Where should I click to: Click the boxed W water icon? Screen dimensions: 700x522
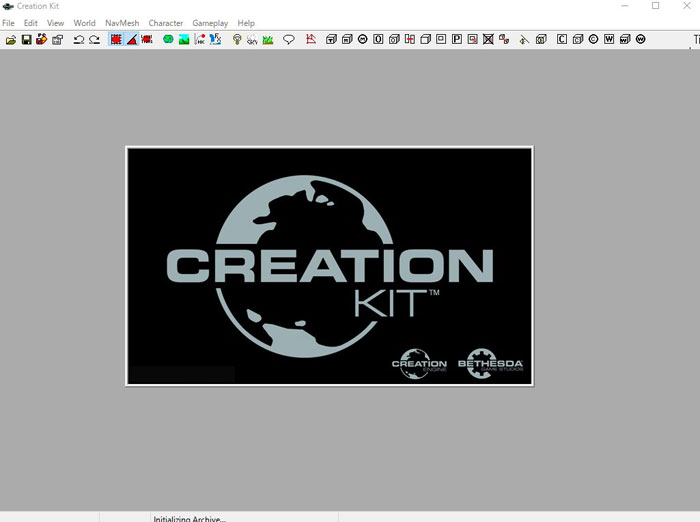tap(609, 40)
